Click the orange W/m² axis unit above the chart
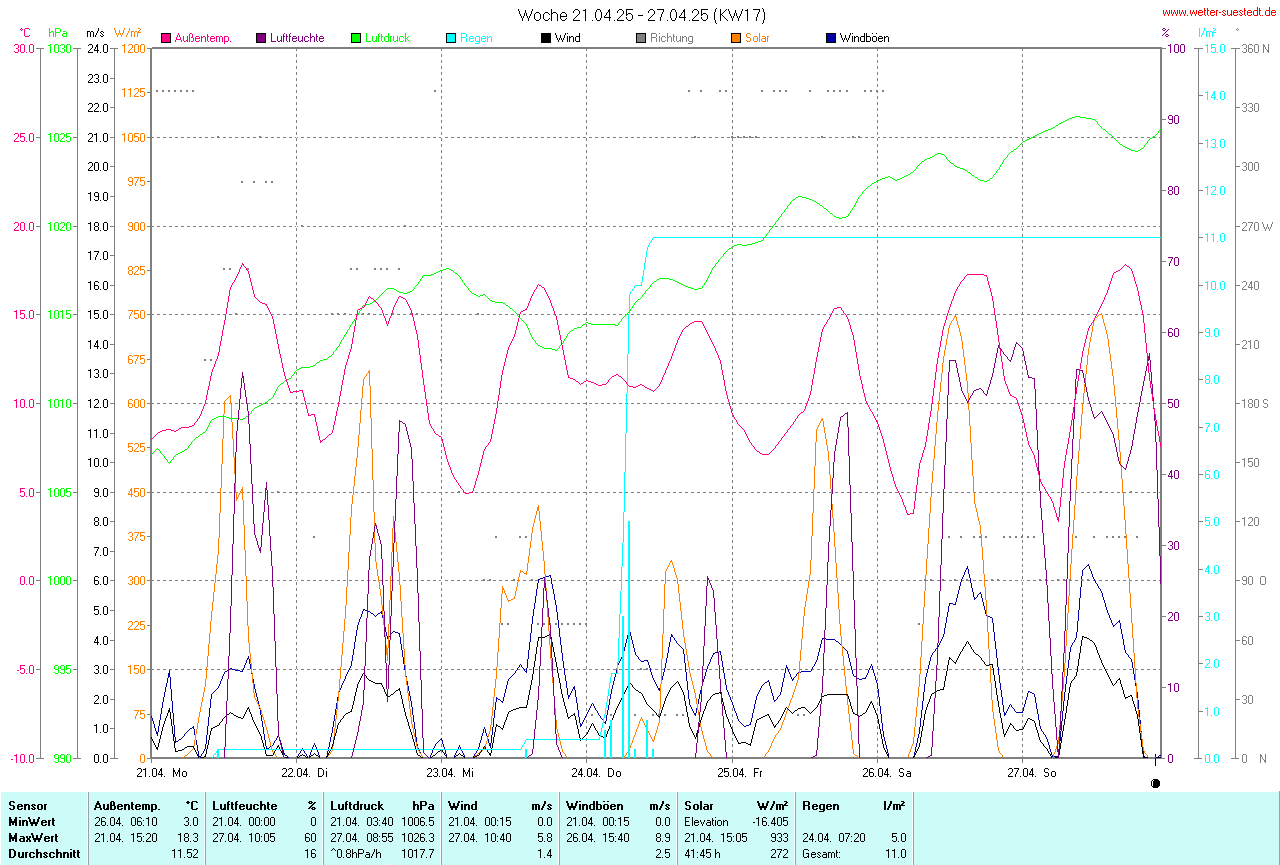This screenshot has width=1280, height=865. click(x=128, y=32)
